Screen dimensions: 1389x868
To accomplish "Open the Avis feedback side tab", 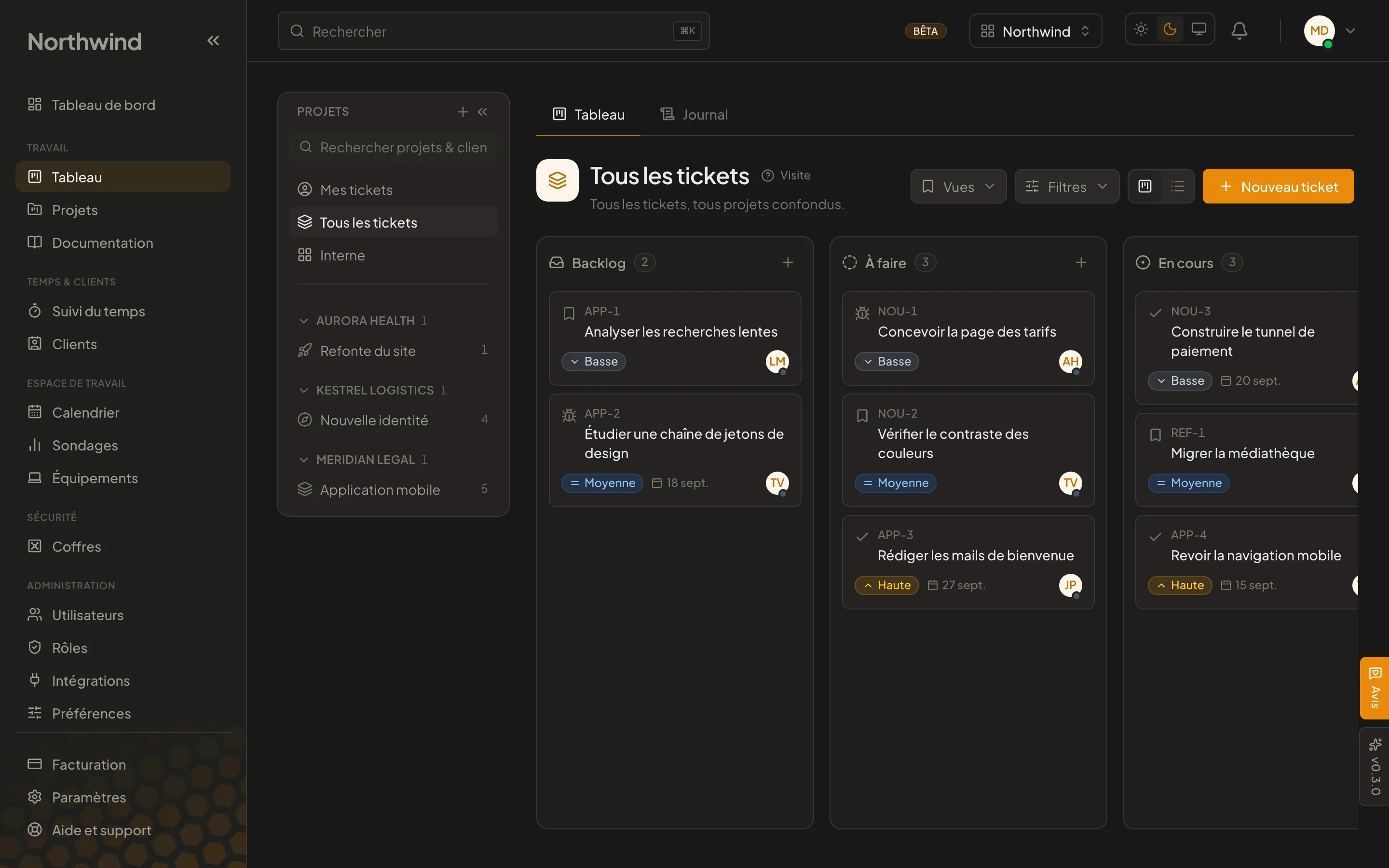I will tap(1375, 688).
